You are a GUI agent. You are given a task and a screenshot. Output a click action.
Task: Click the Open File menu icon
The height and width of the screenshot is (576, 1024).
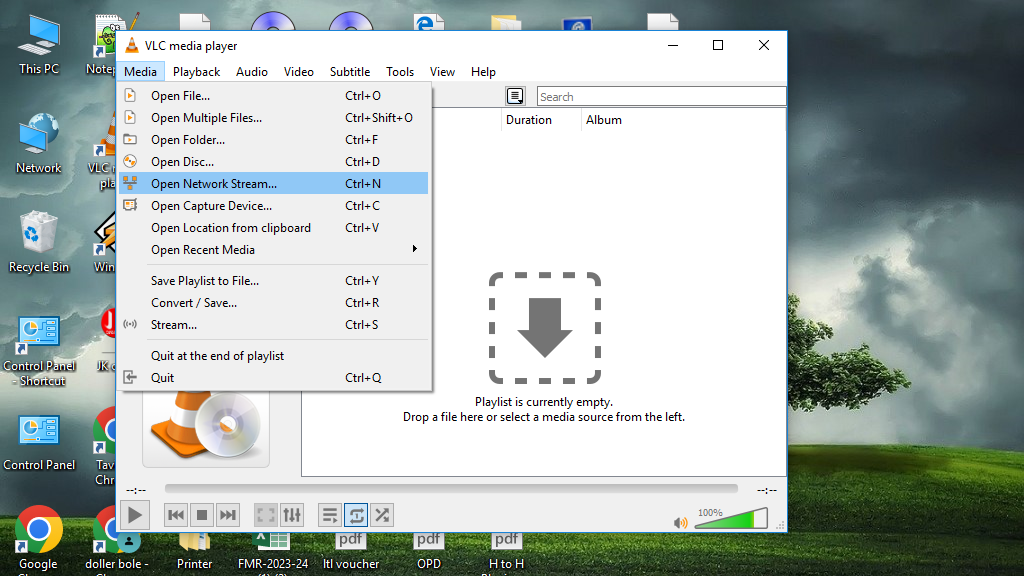point(130,95)
